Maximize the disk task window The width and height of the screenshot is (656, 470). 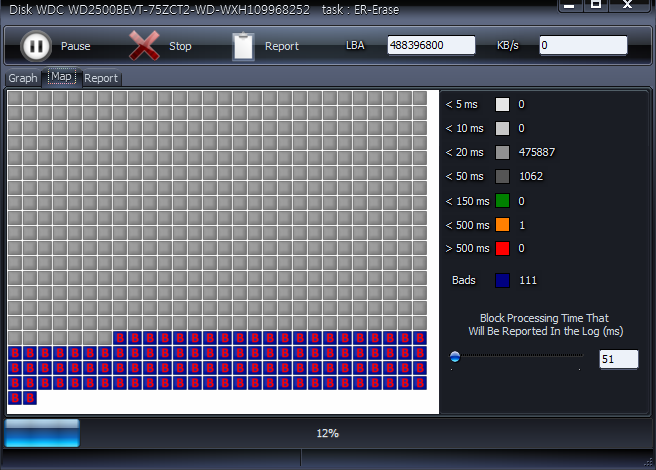coord(596,5)
